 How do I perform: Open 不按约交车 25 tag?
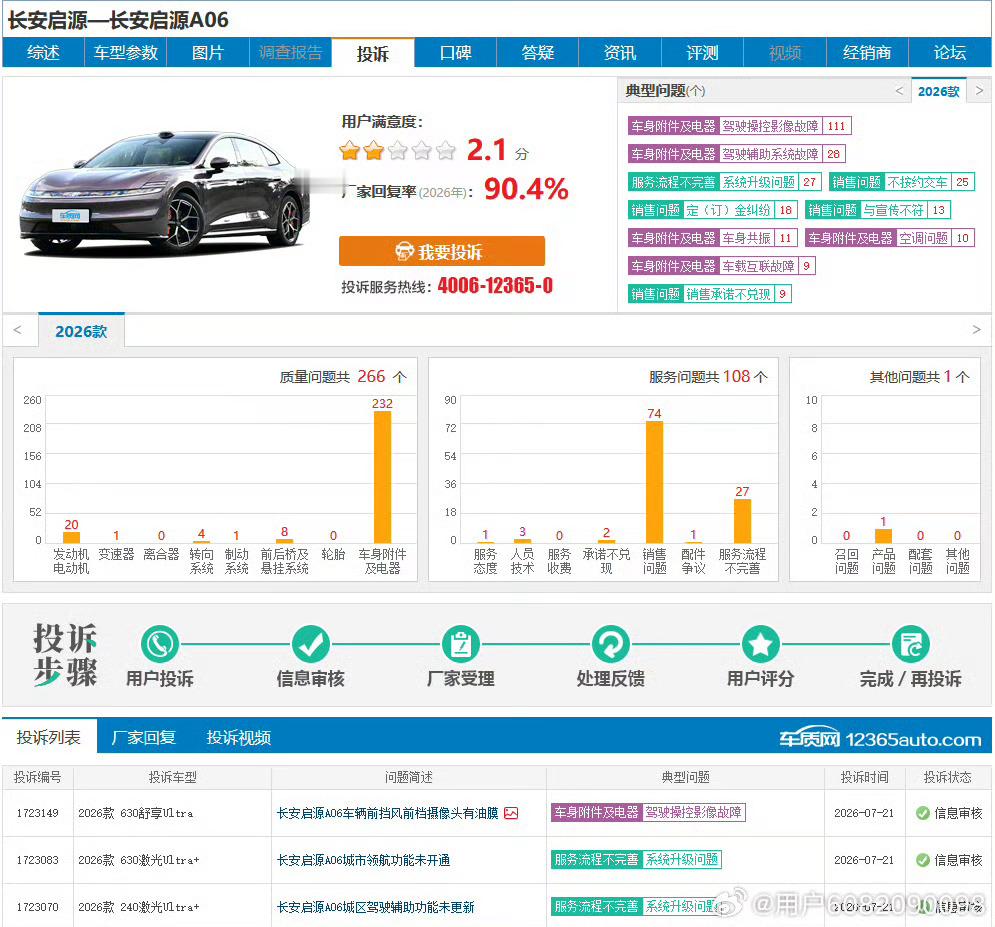tap(902, 182)
